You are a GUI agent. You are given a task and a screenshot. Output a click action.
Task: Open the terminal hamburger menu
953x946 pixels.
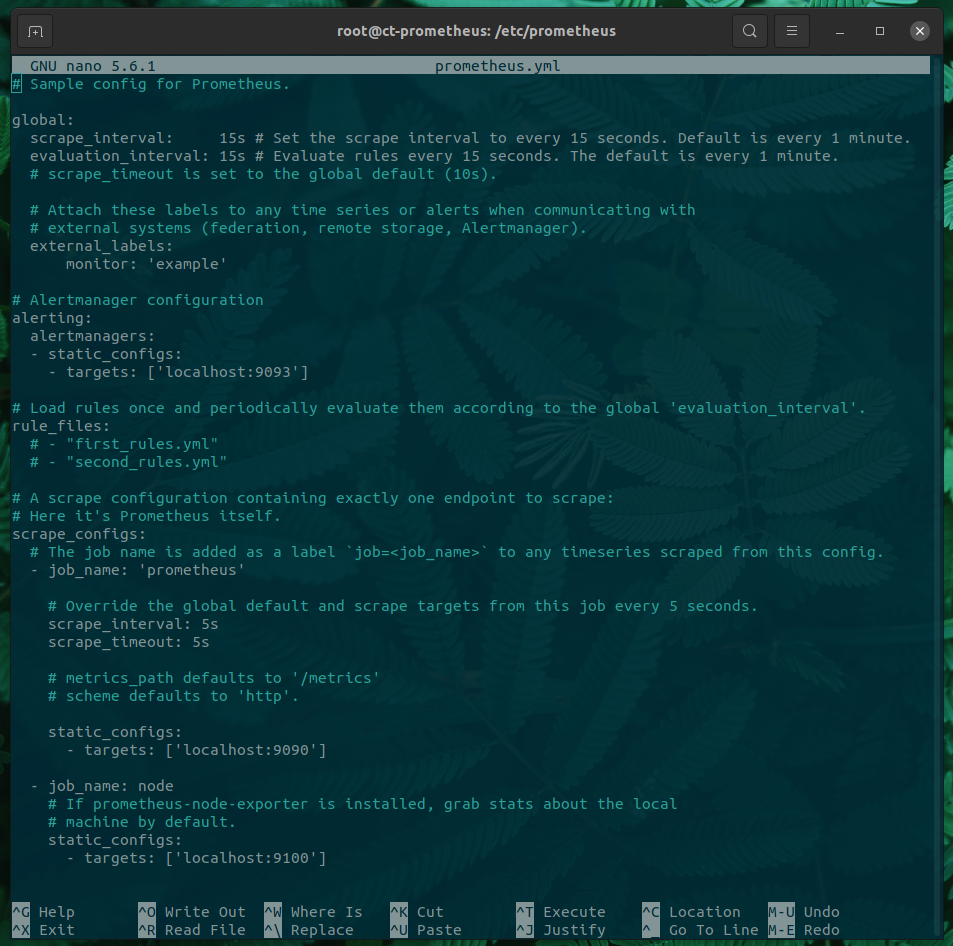tap(791, 31)
